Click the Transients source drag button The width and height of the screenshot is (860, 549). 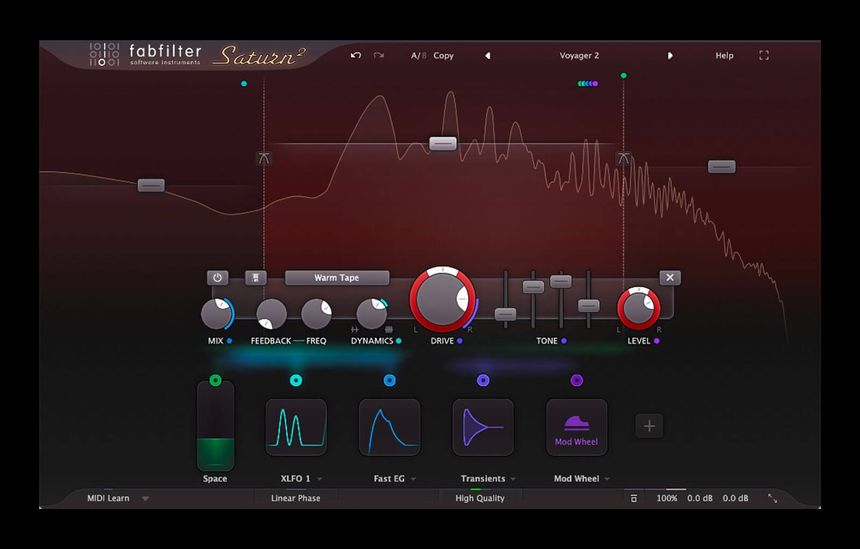(x=483, y=380)
